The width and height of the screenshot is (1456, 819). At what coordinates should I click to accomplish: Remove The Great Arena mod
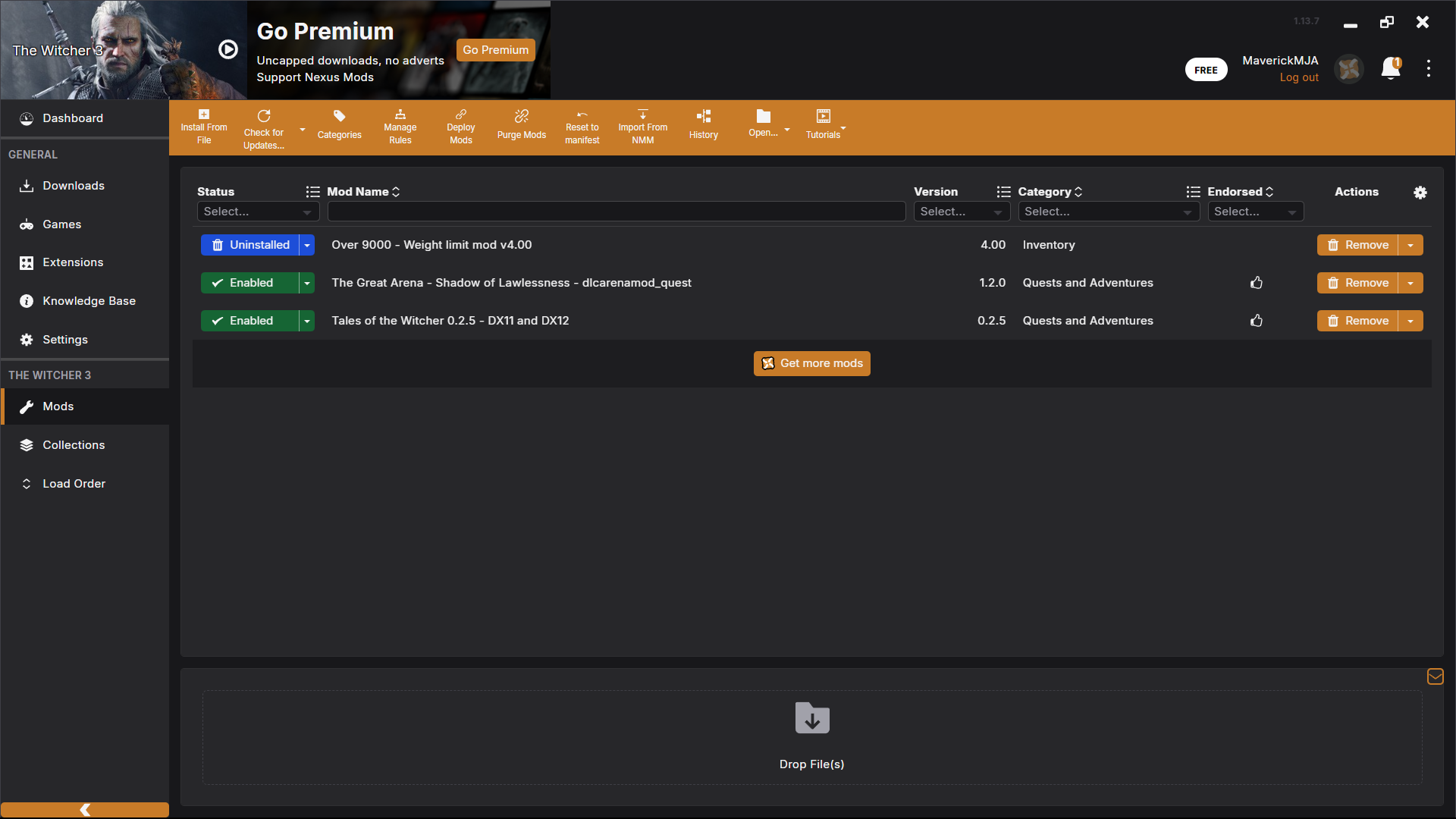pyautogui.click(x=1357, y=283)
